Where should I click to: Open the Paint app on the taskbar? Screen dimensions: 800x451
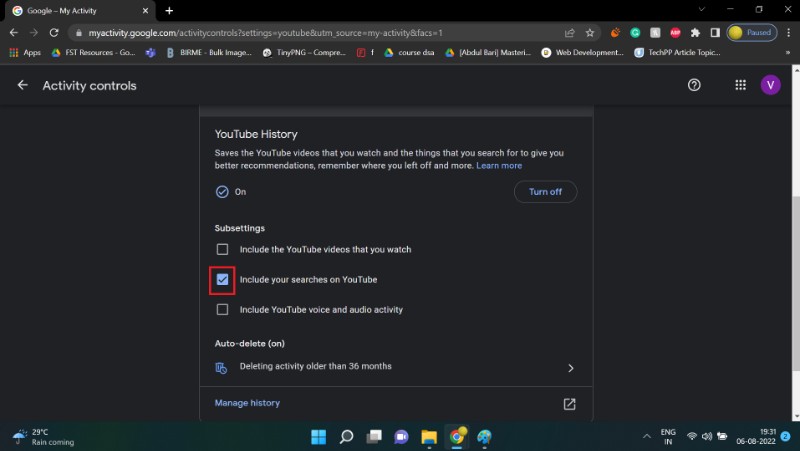tap(484, 437)
